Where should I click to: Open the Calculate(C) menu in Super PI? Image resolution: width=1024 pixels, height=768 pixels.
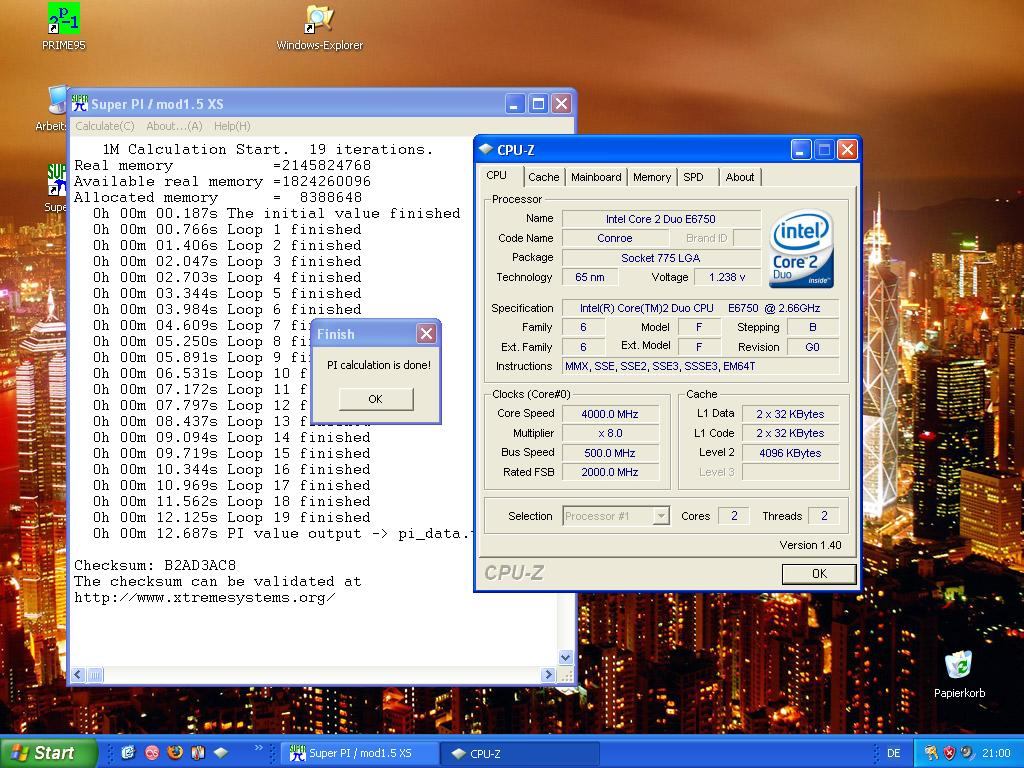104,126
